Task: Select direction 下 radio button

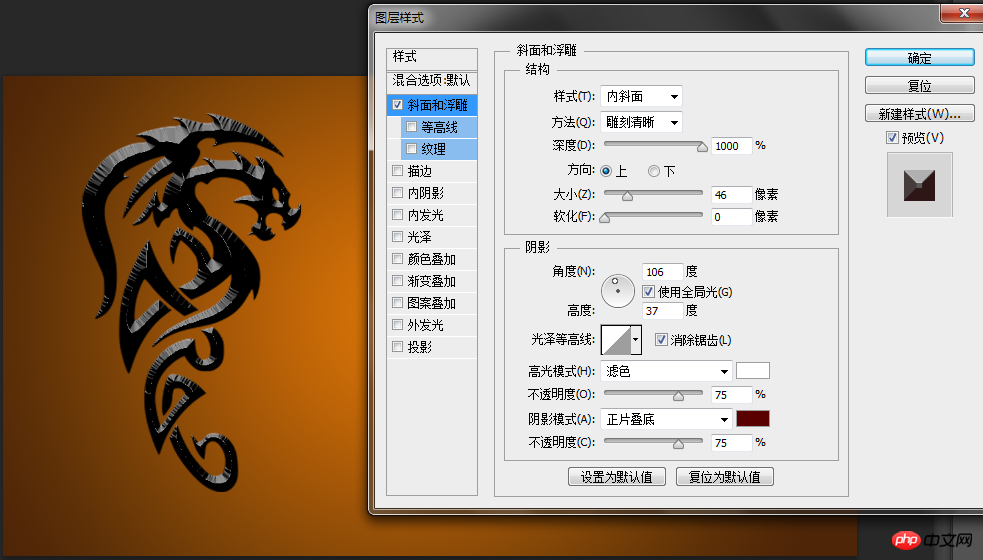Action: tap(654, 171)
